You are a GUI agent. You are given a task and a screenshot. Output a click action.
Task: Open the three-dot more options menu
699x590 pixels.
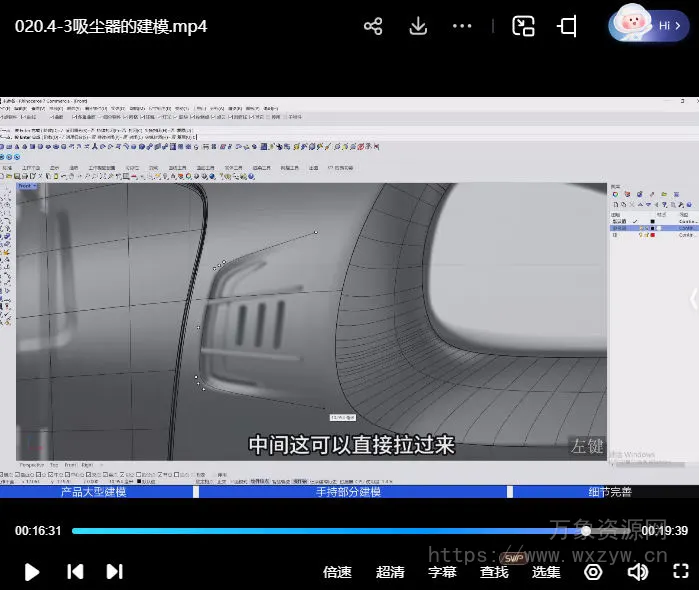click(x=462, y=27)
